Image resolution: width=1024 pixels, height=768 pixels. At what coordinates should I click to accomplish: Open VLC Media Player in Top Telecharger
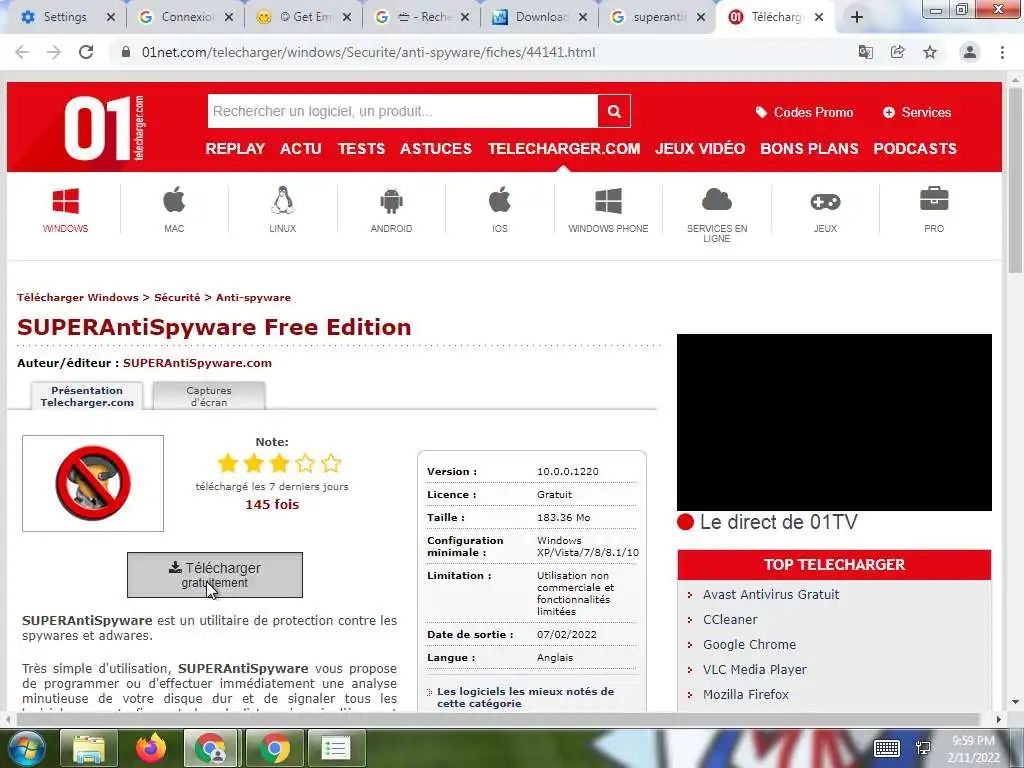(x=754, y=669)
